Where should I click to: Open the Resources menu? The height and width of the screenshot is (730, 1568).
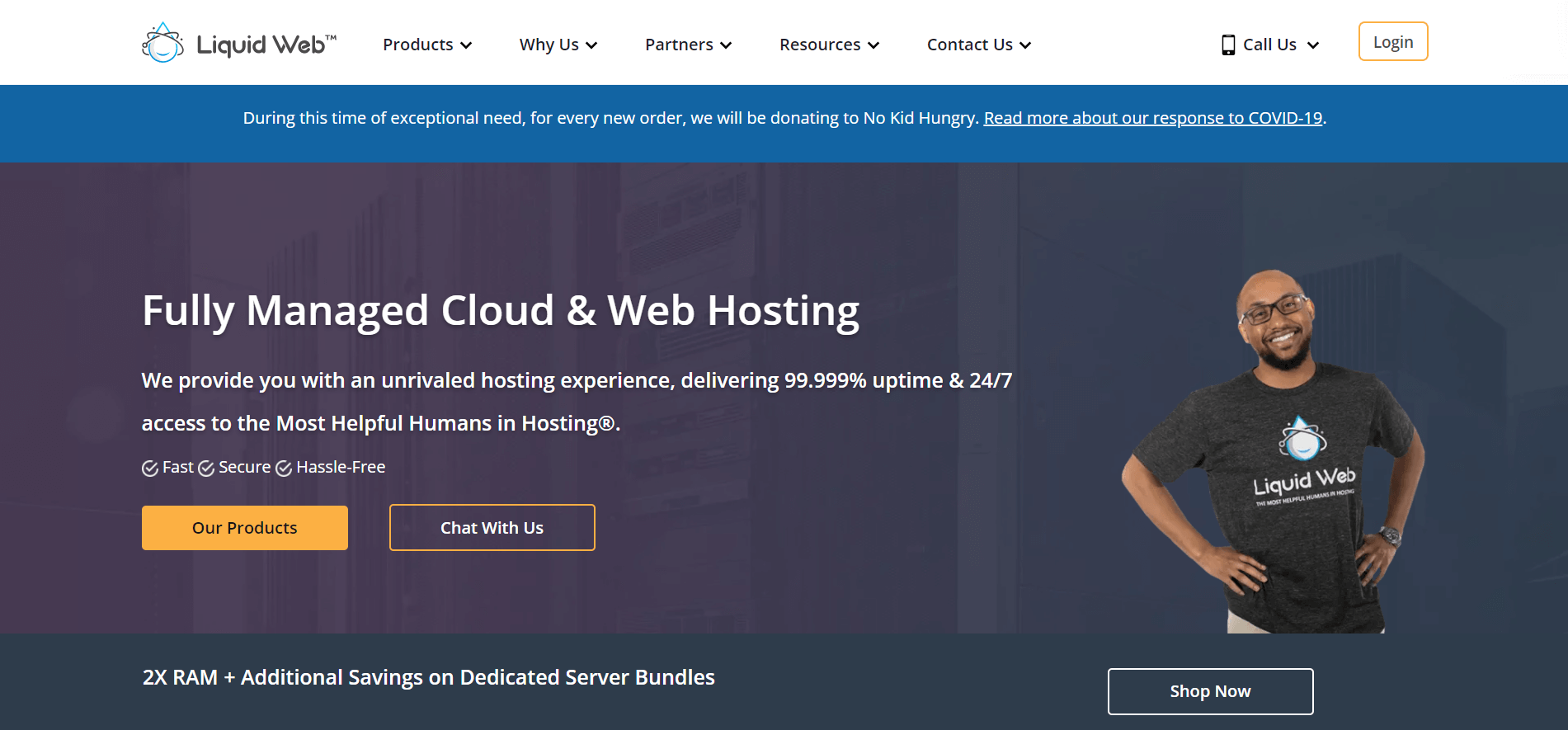[830, 45]
